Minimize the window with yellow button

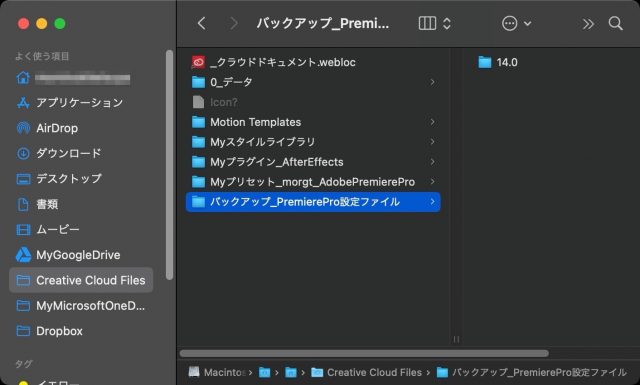[42, 24]
